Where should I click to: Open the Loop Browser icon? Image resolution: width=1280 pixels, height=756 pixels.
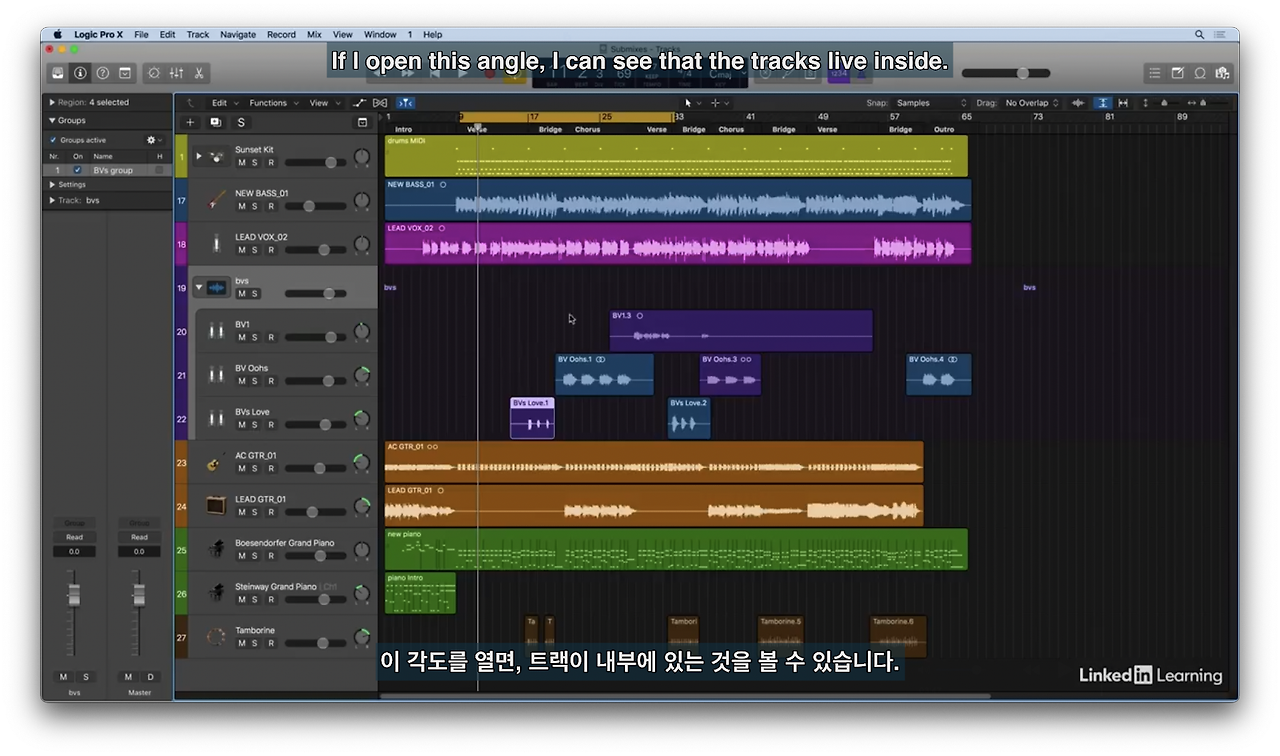coord(1200,73)
